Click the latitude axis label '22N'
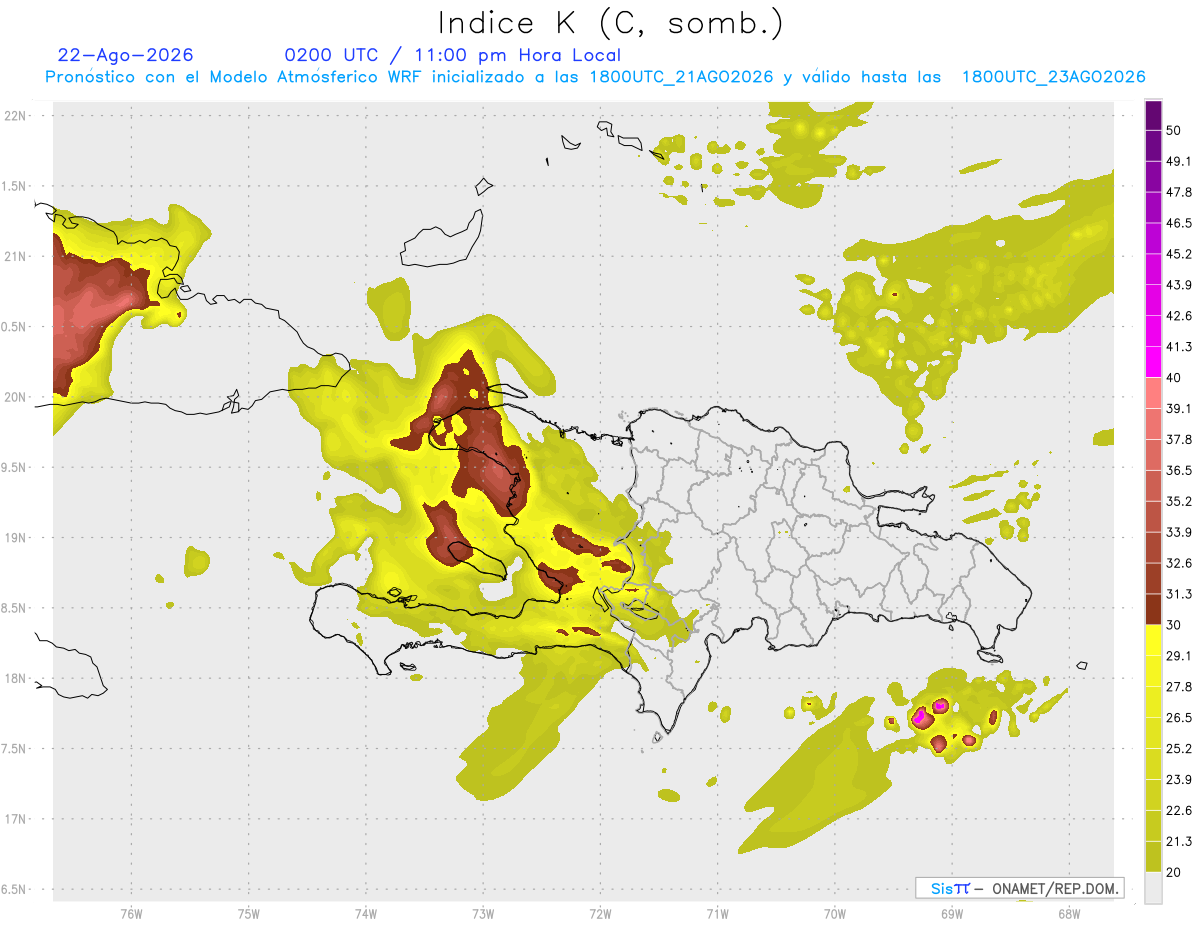 point(17,116)
